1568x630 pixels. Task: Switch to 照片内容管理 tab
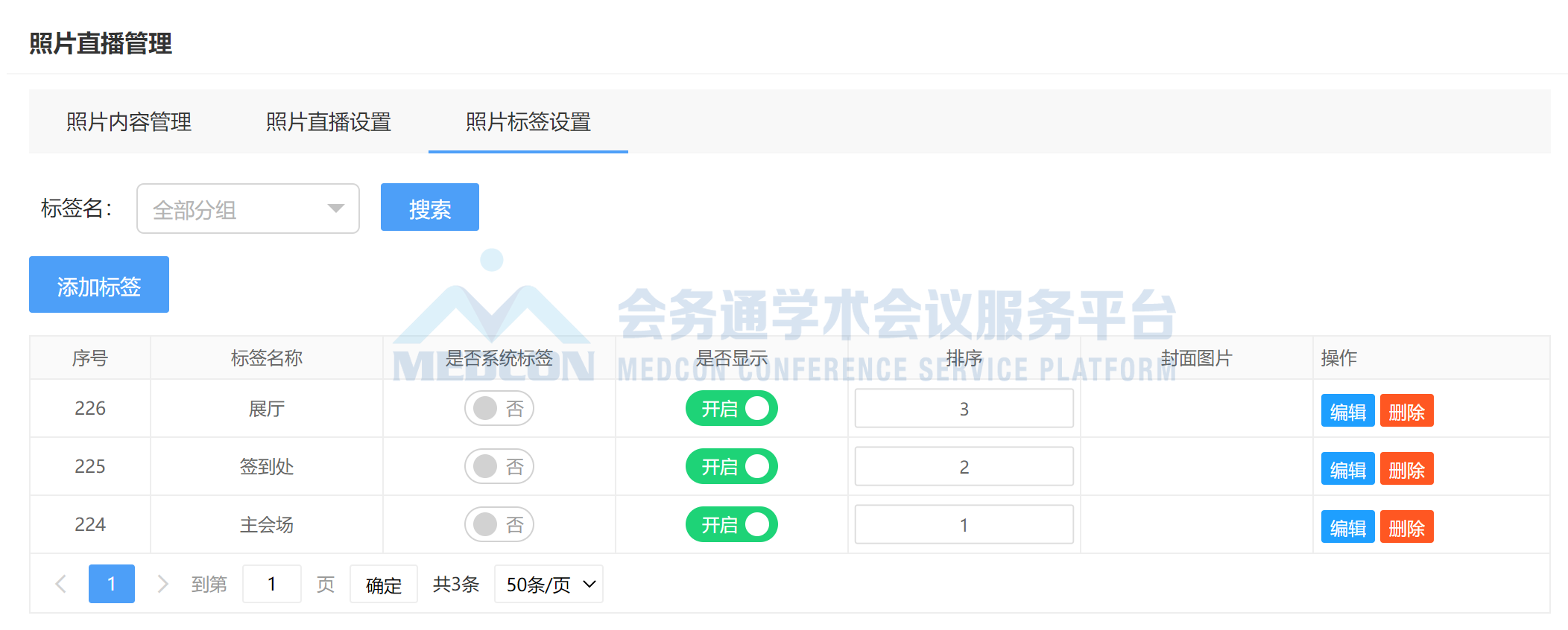pyautogui.click(x=129, y=121)
